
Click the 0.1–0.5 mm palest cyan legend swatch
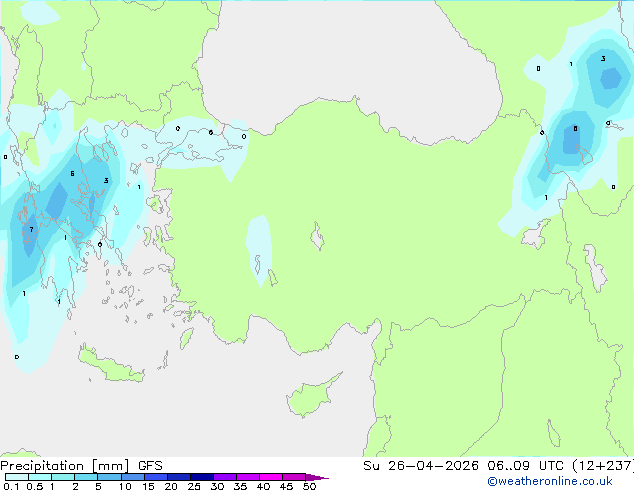(17, 477)
